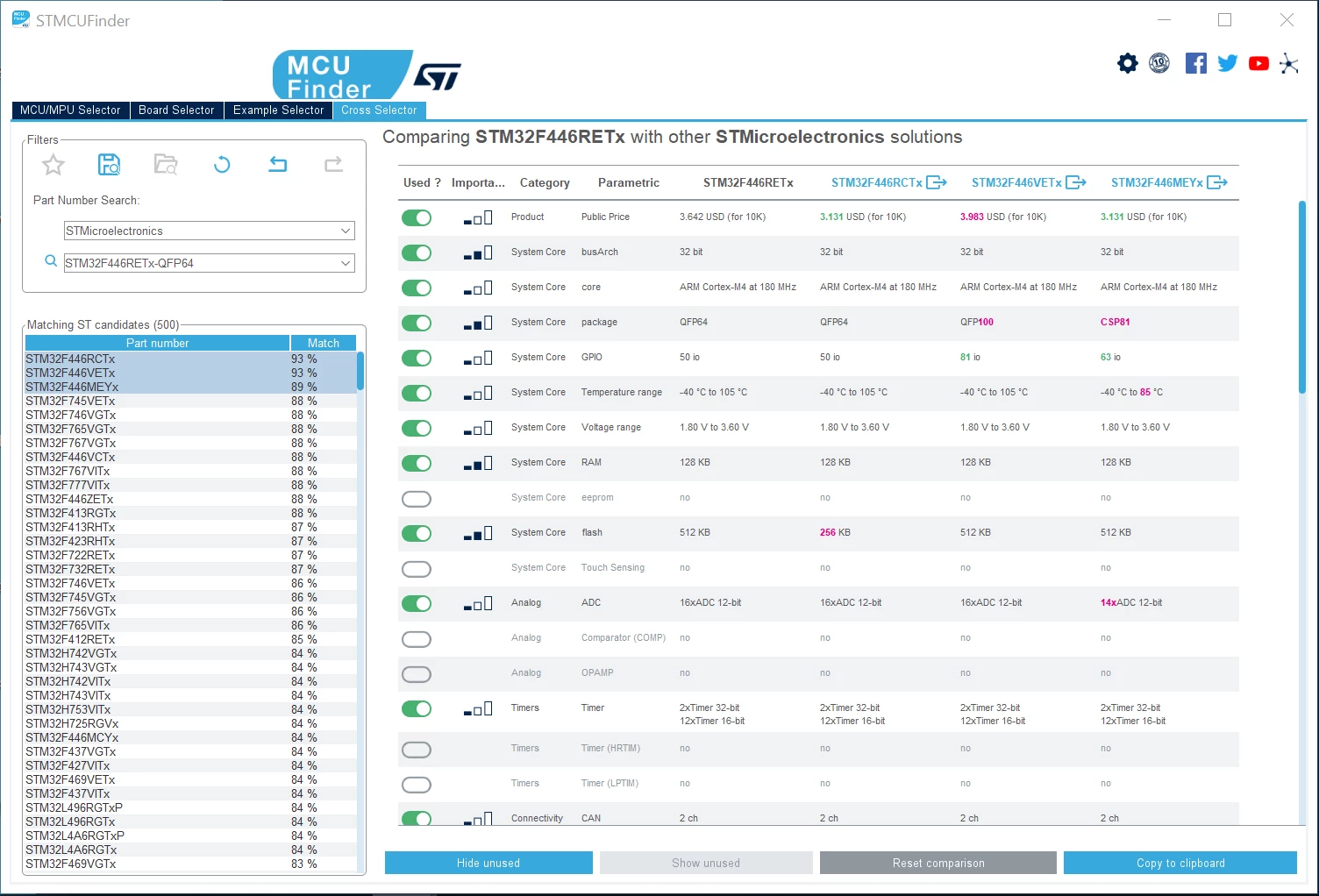Select STM32F767VGTx candidate row
The width and height of the screenshot is (1319, 896).
190,443
